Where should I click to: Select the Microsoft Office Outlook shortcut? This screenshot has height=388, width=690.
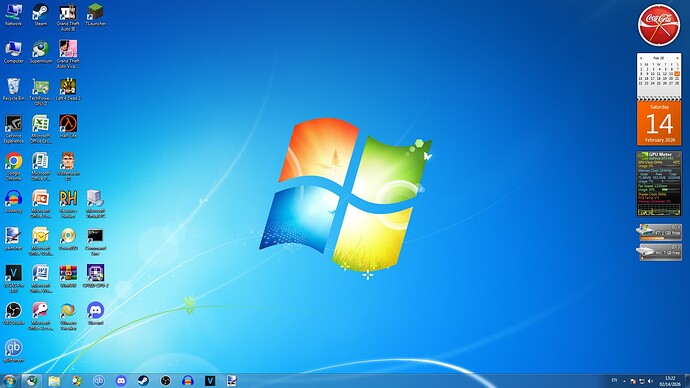point(40,242)
